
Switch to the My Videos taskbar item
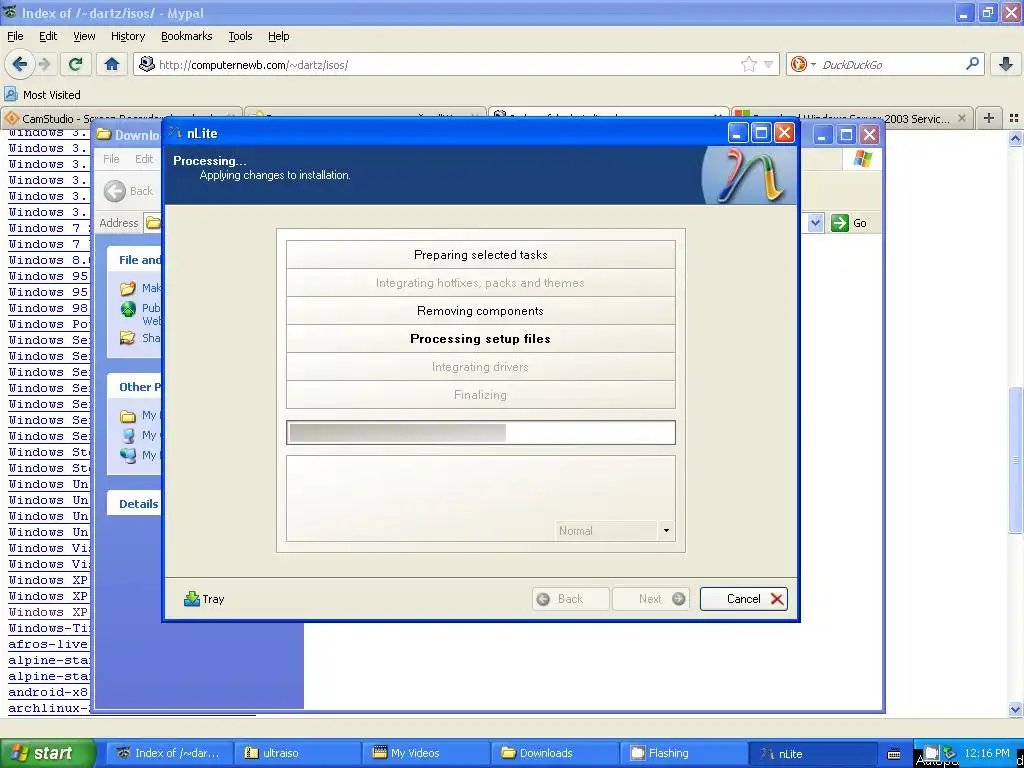[x=423, y=753]
